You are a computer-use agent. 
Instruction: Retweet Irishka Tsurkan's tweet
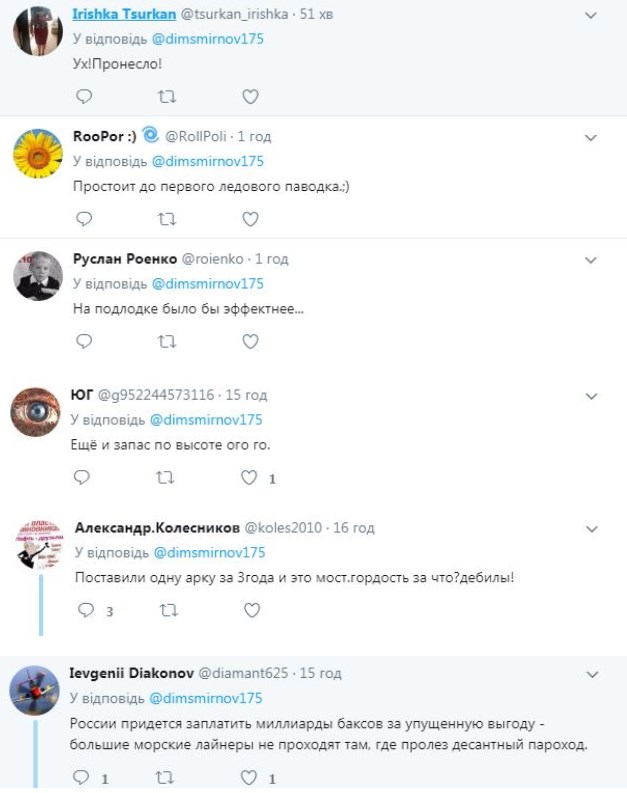[x=167, y=97]
